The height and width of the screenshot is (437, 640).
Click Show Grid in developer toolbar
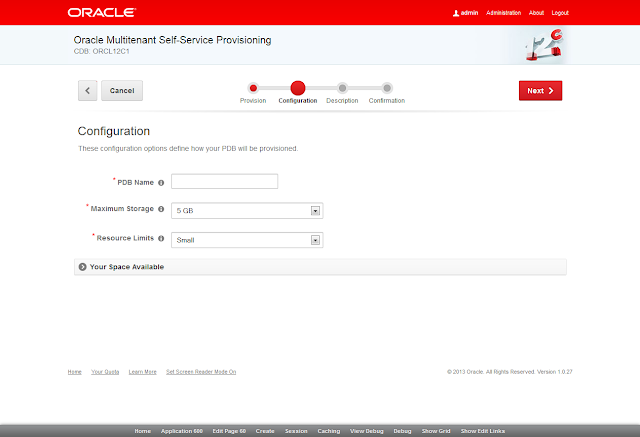point(436,431)
